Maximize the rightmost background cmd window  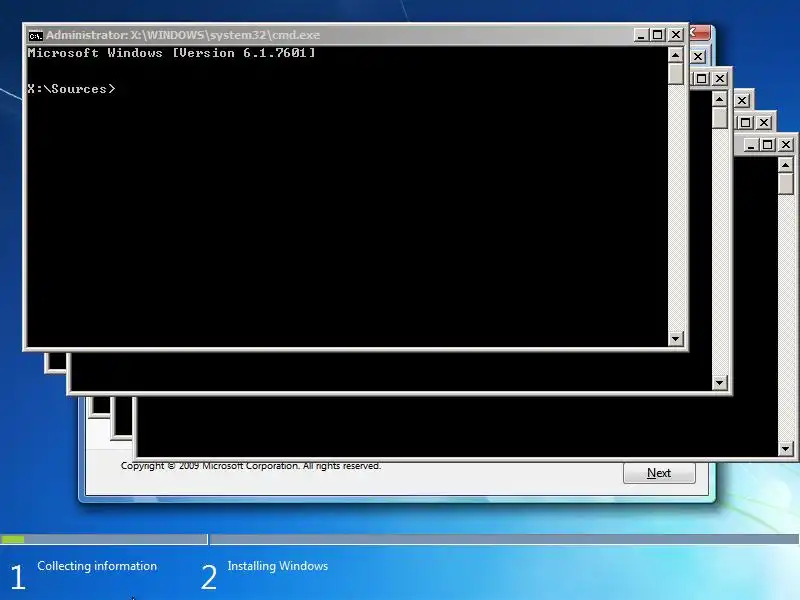point(767,145)
